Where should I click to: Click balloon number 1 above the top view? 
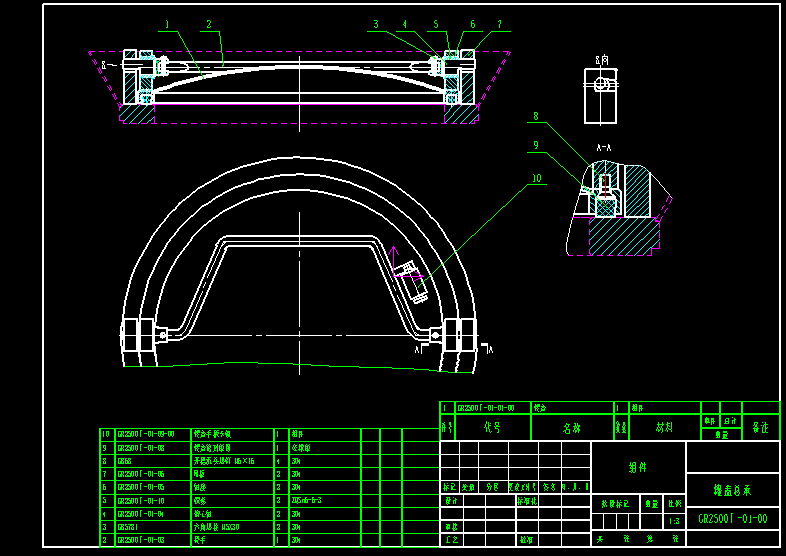point(167,24)
